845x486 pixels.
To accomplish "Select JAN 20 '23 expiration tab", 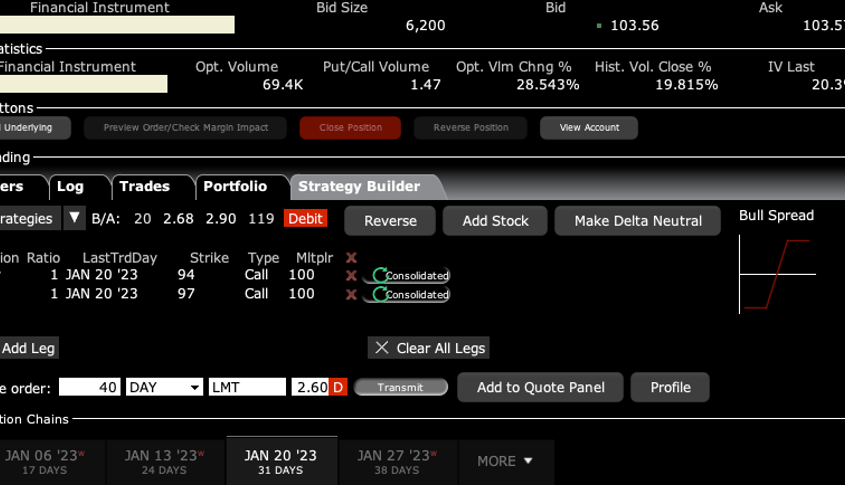I will tap(281, 461).
